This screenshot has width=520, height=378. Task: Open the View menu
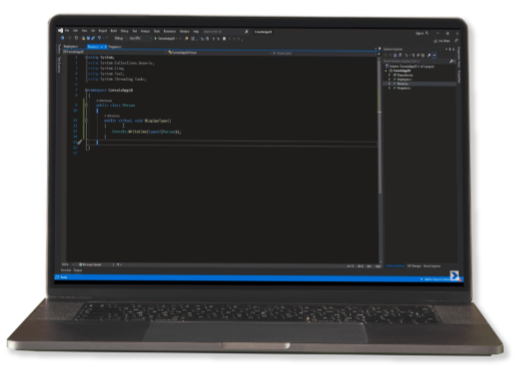(84, 31)
